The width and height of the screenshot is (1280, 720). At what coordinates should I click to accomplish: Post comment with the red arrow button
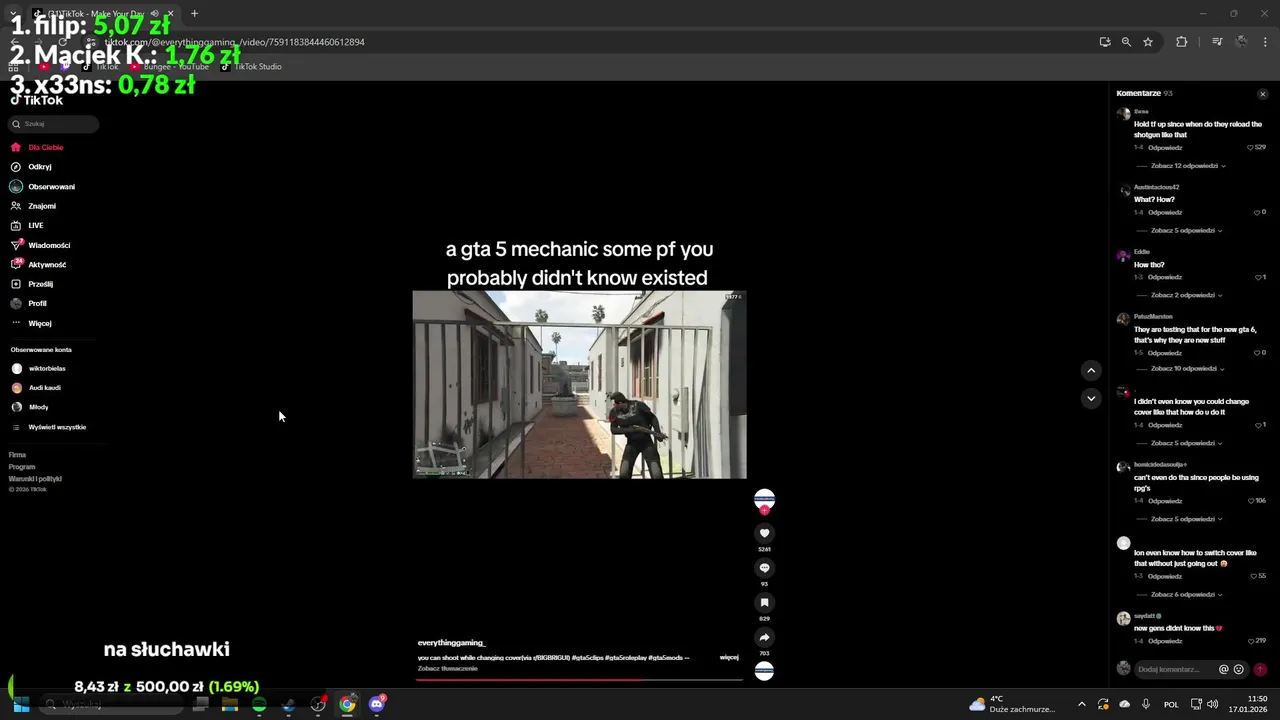[x=1260, y=669]
